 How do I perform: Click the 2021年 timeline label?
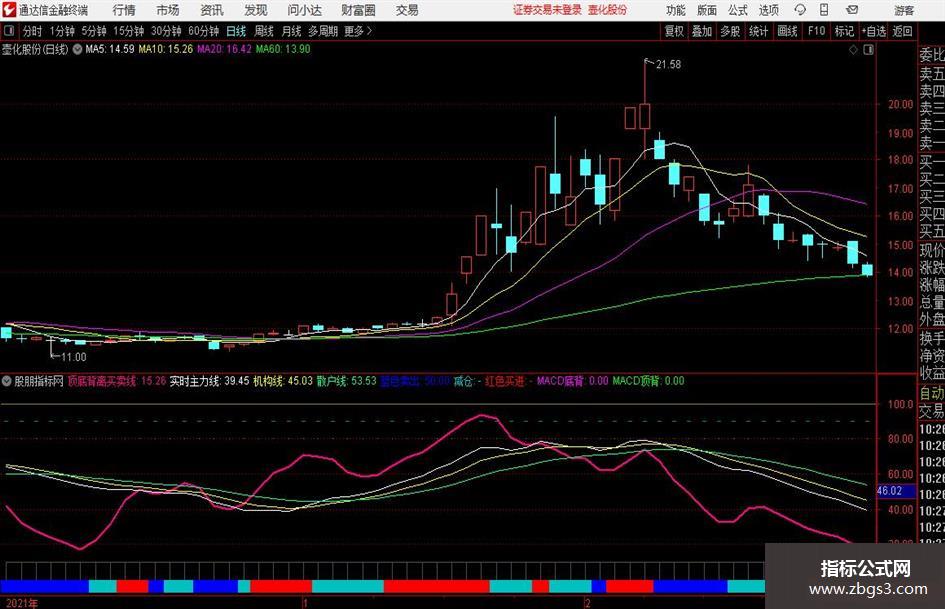point(22,603)
